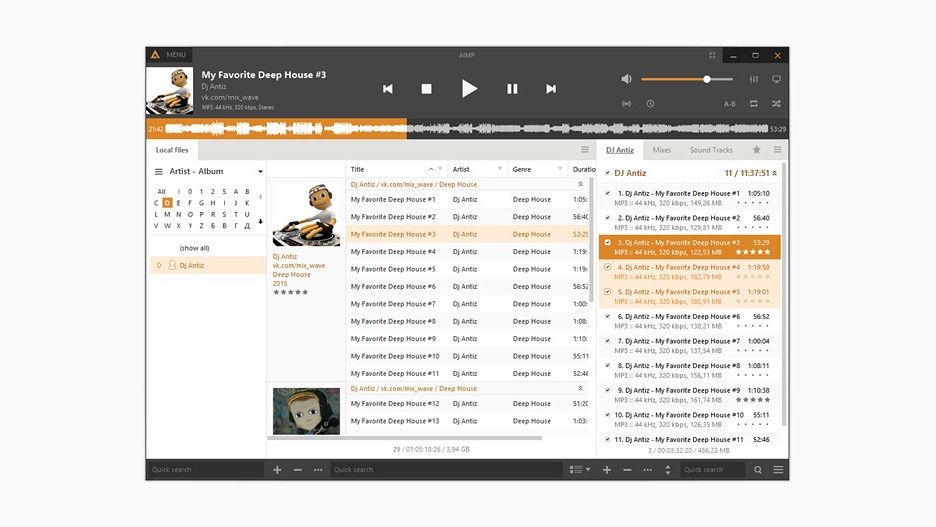Collapse the first Dj Antiz album group
The height and width of the screenshot is (527, 936).
(580, 184)
